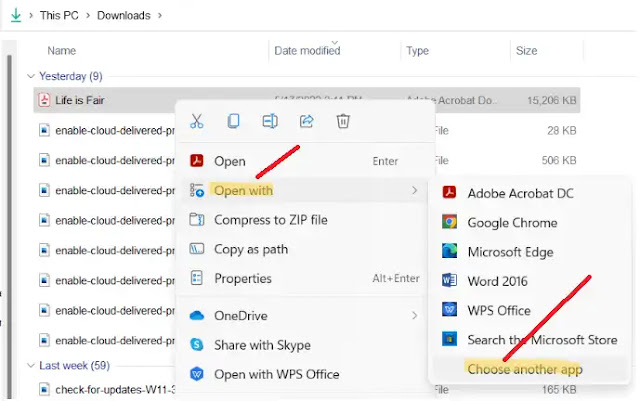Click the Word 2016 icon
Screen dimensions: 640x401
click(449, 280)
